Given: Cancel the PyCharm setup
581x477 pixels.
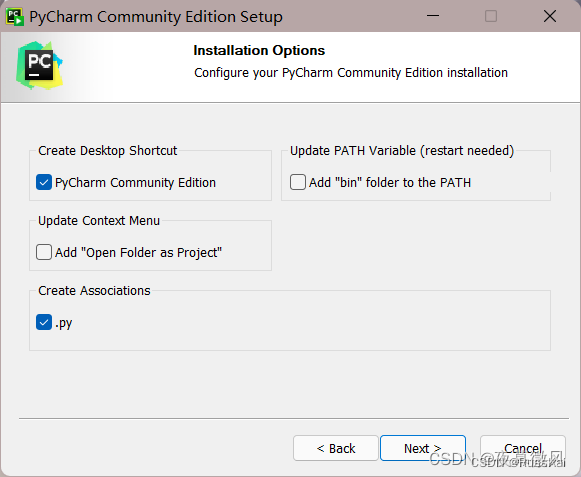Looking at the screenshot, I should (x=523, y=448).
